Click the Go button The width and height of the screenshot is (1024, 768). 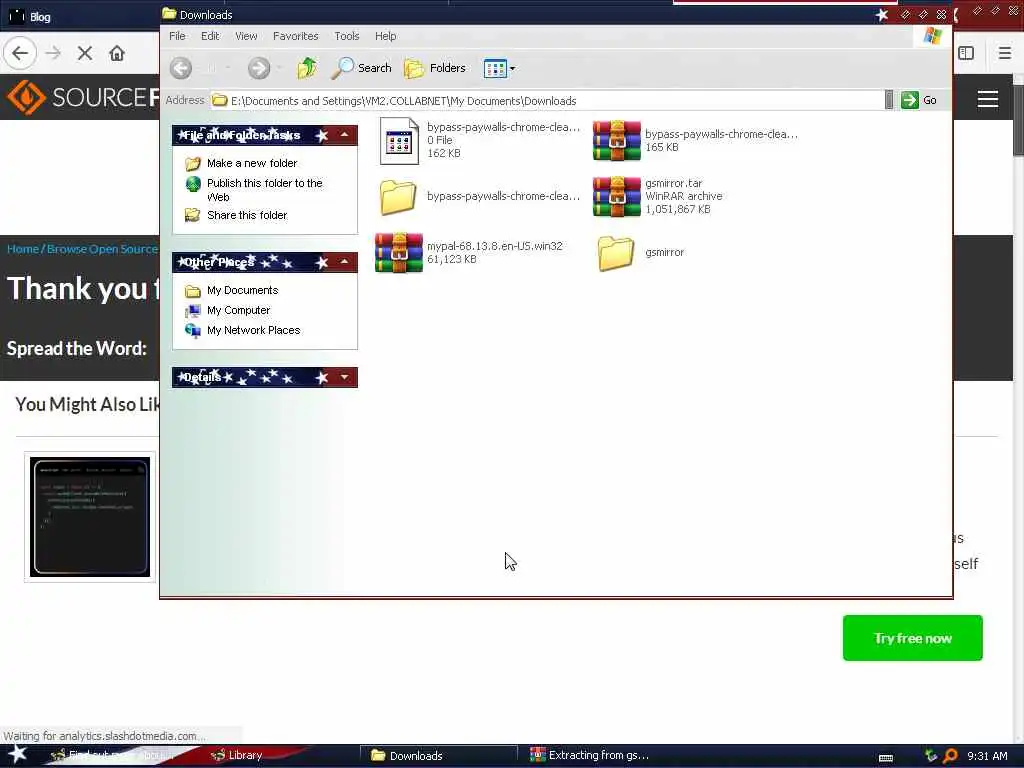pyautogui.click(x=919, y=100)
